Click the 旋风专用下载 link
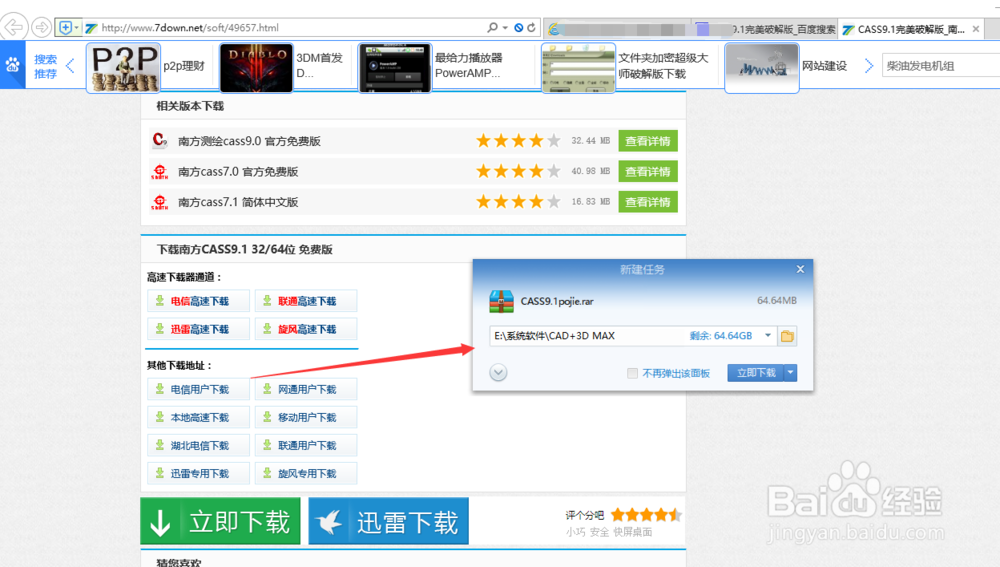The width and height of the screenshot is (1000, 567). (306, 473)
